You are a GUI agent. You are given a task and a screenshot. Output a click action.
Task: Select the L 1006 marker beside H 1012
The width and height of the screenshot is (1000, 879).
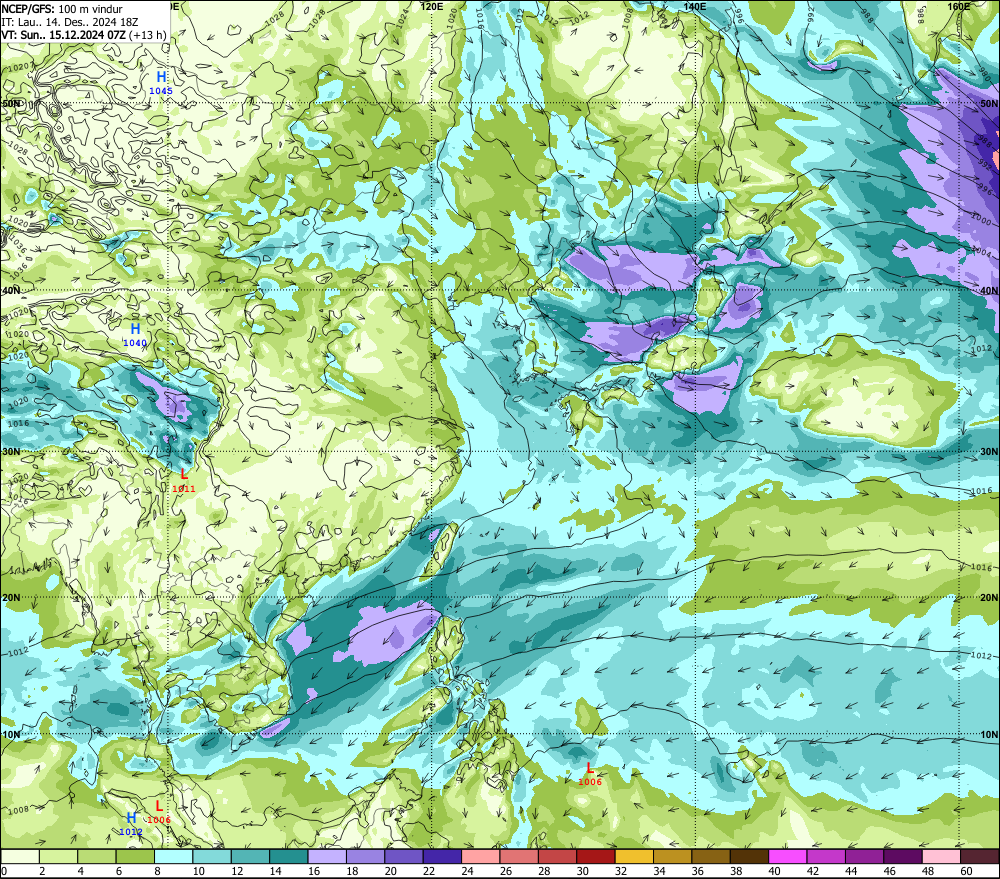point(159,812)
